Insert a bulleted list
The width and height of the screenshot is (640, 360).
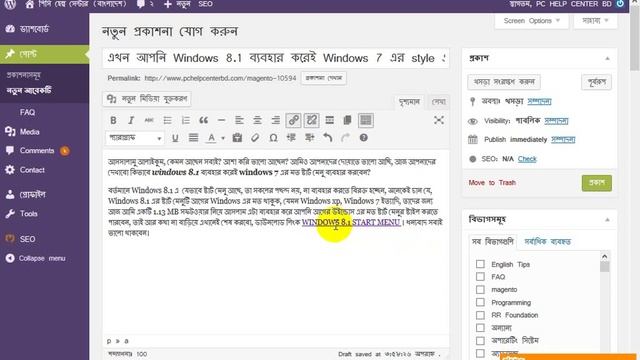[x=167, y=120]
